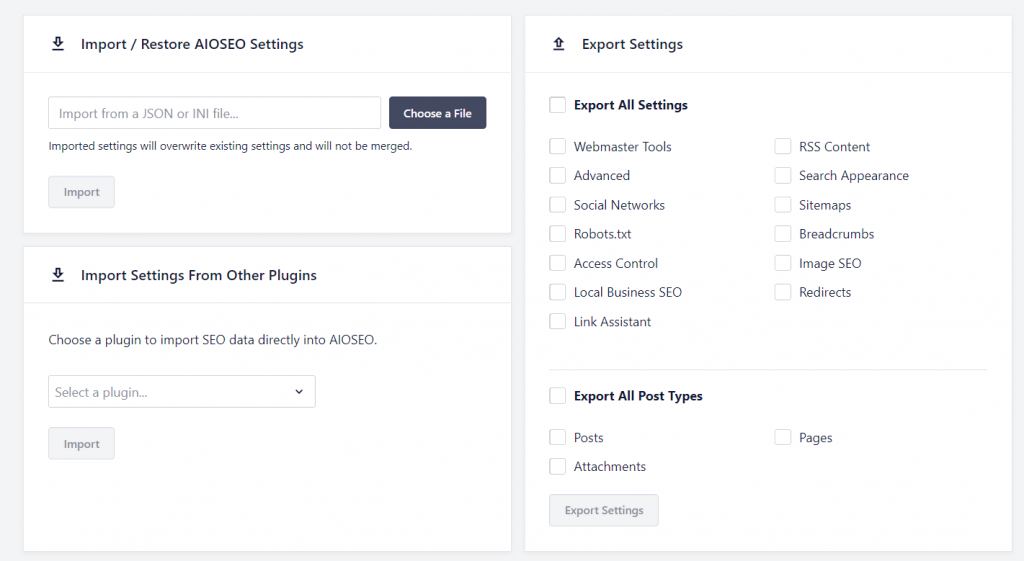Select the Sitemaps checkbox
This screenshot has width=1024, height=561.
(x=782, y=205)
